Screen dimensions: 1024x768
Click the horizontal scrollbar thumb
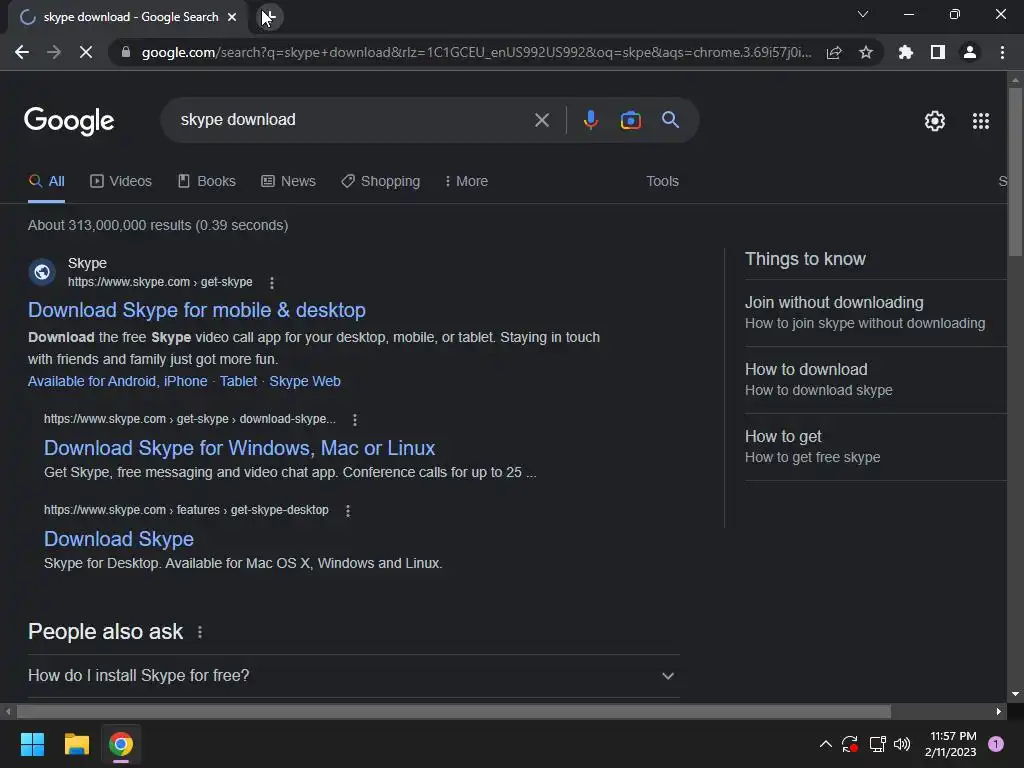[454, 711]
